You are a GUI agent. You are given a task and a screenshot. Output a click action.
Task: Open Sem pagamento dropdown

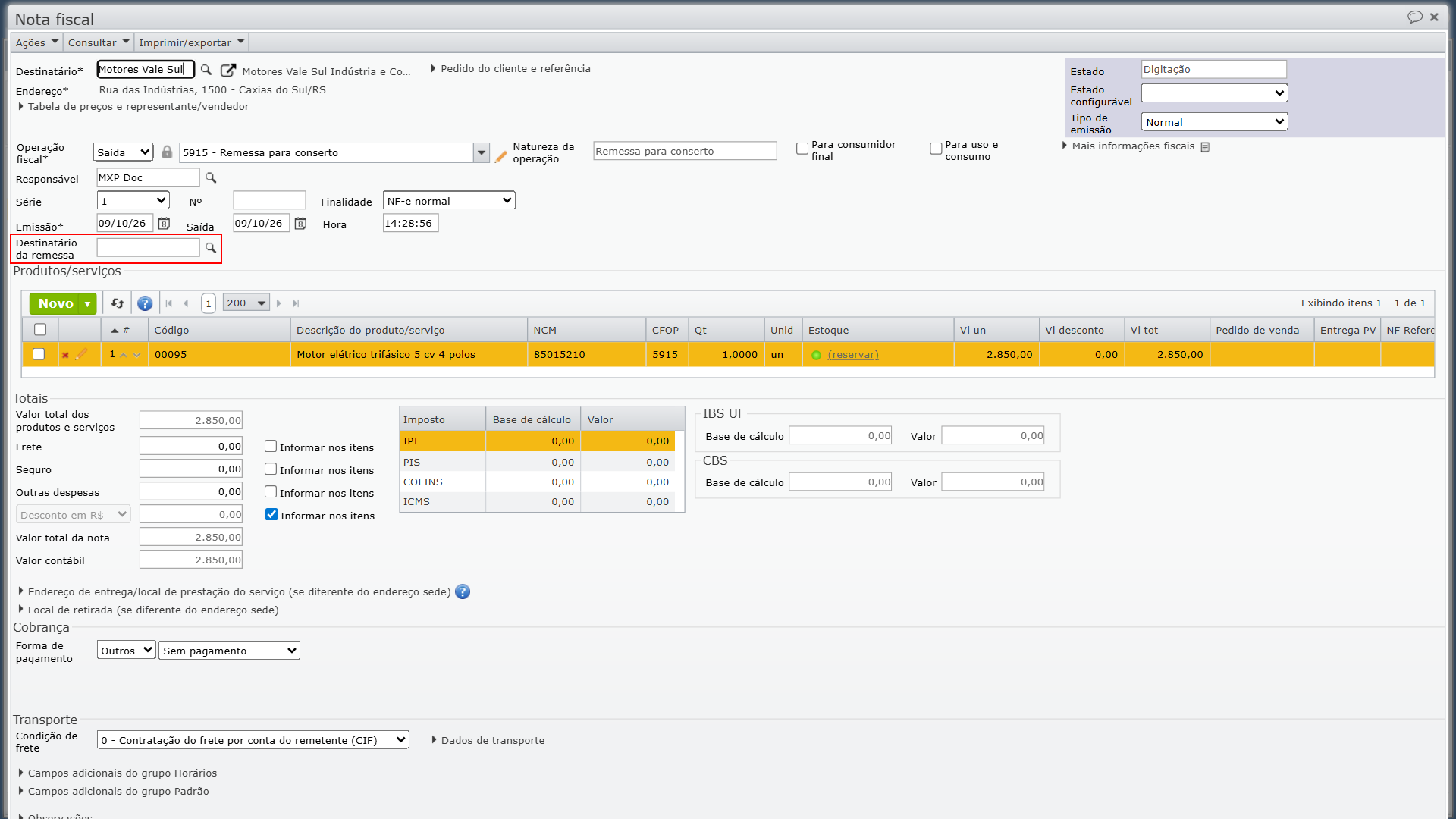(x=229, y=651)
